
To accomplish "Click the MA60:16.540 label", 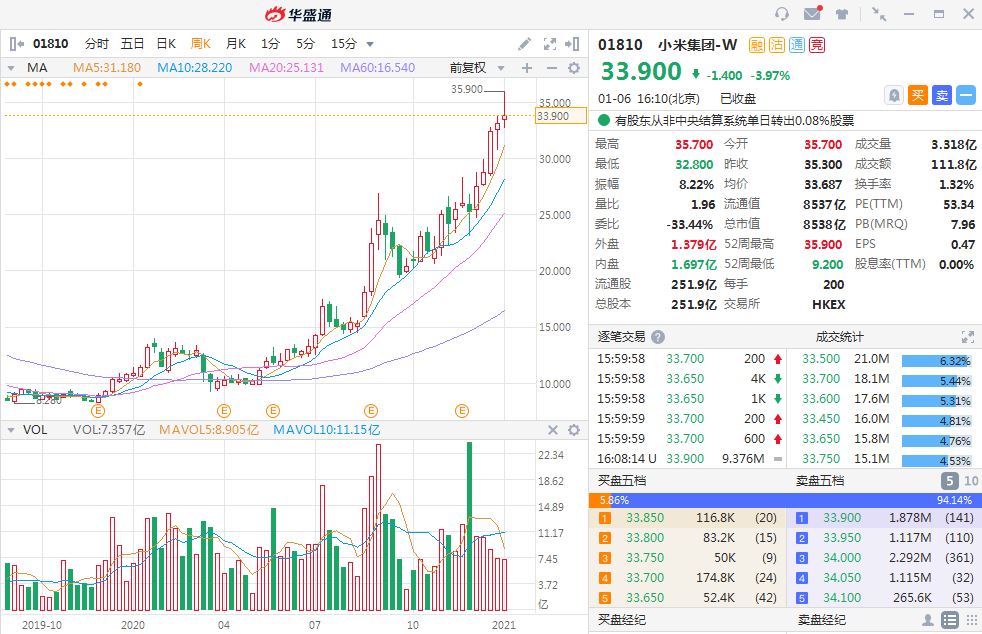I will point(378,68).
